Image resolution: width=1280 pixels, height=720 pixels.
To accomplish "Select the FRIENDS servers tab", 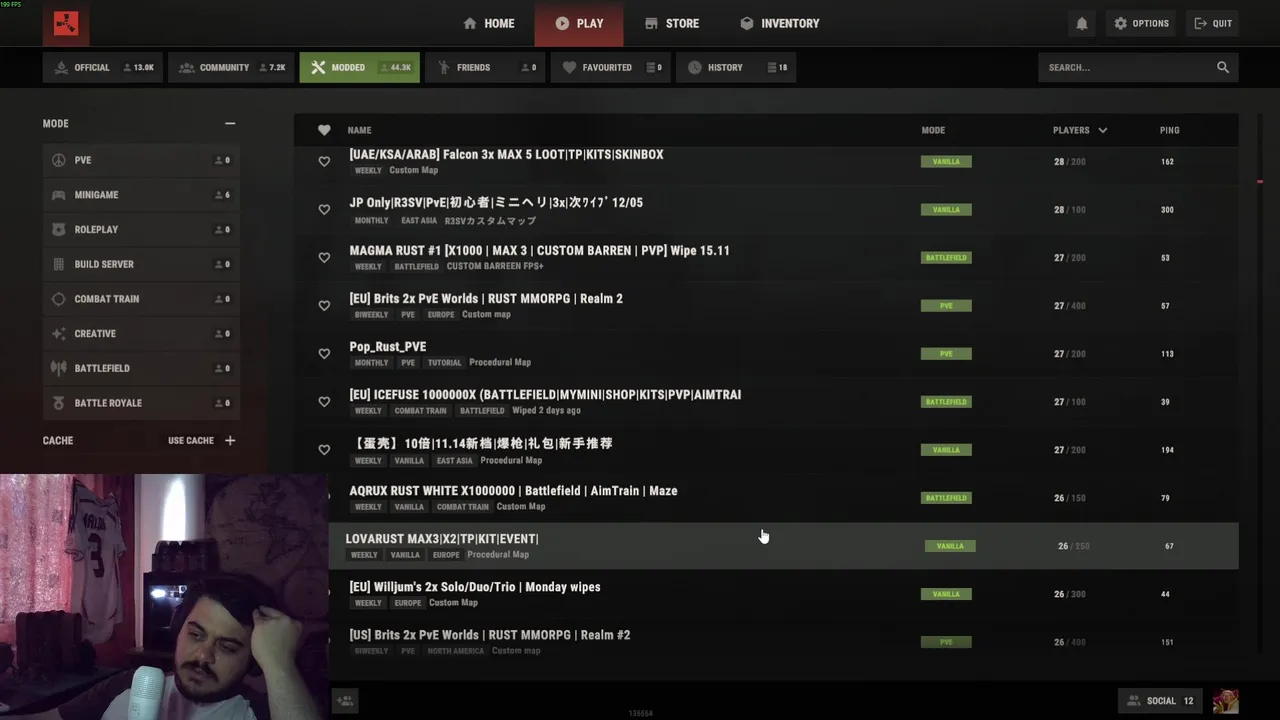I will pos(485,67).
